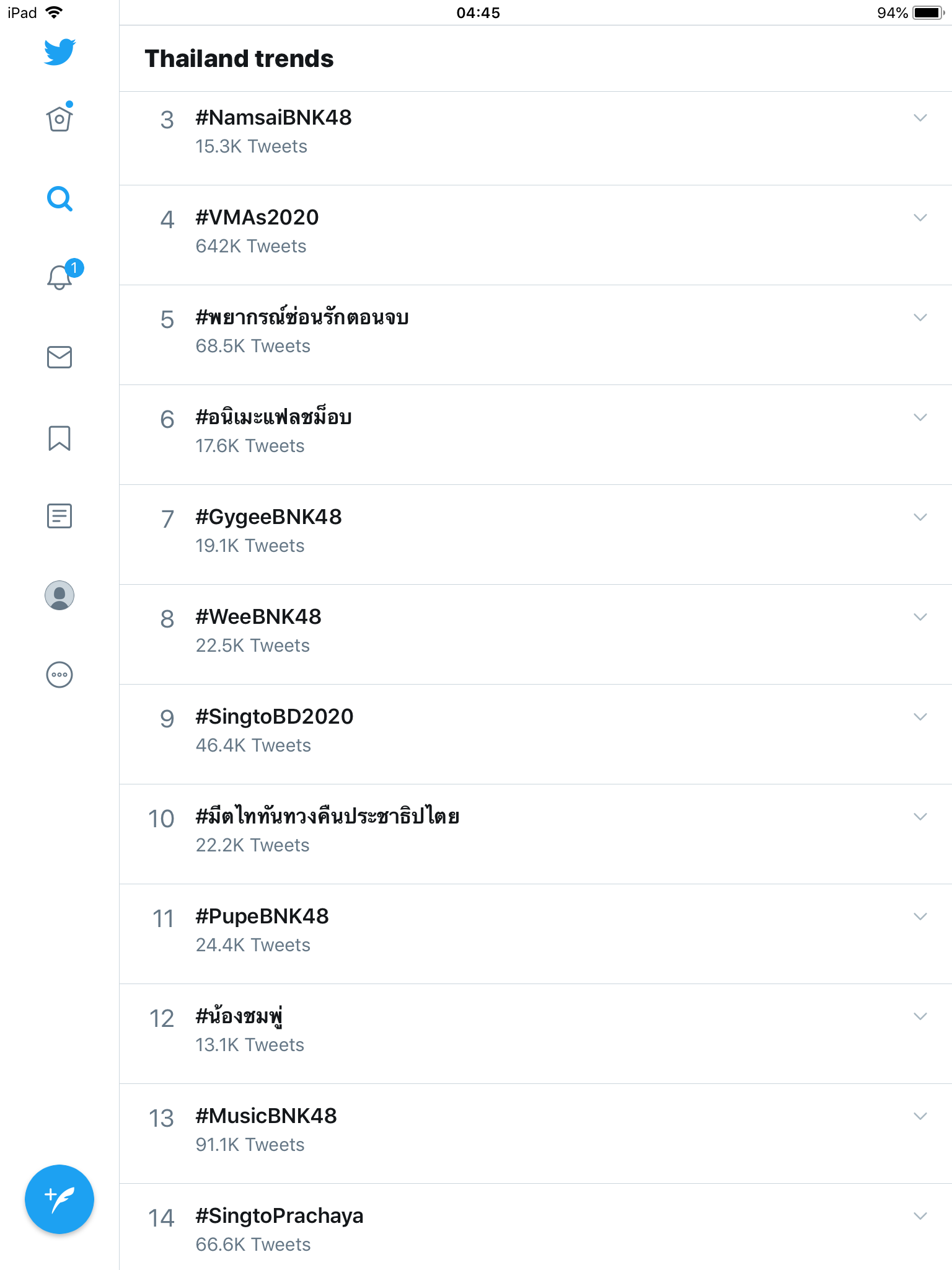Open the trend ranked number 12
The width and height of the screenshot is (952, 1270).
pyautogui.click(x=239, y=1017)
